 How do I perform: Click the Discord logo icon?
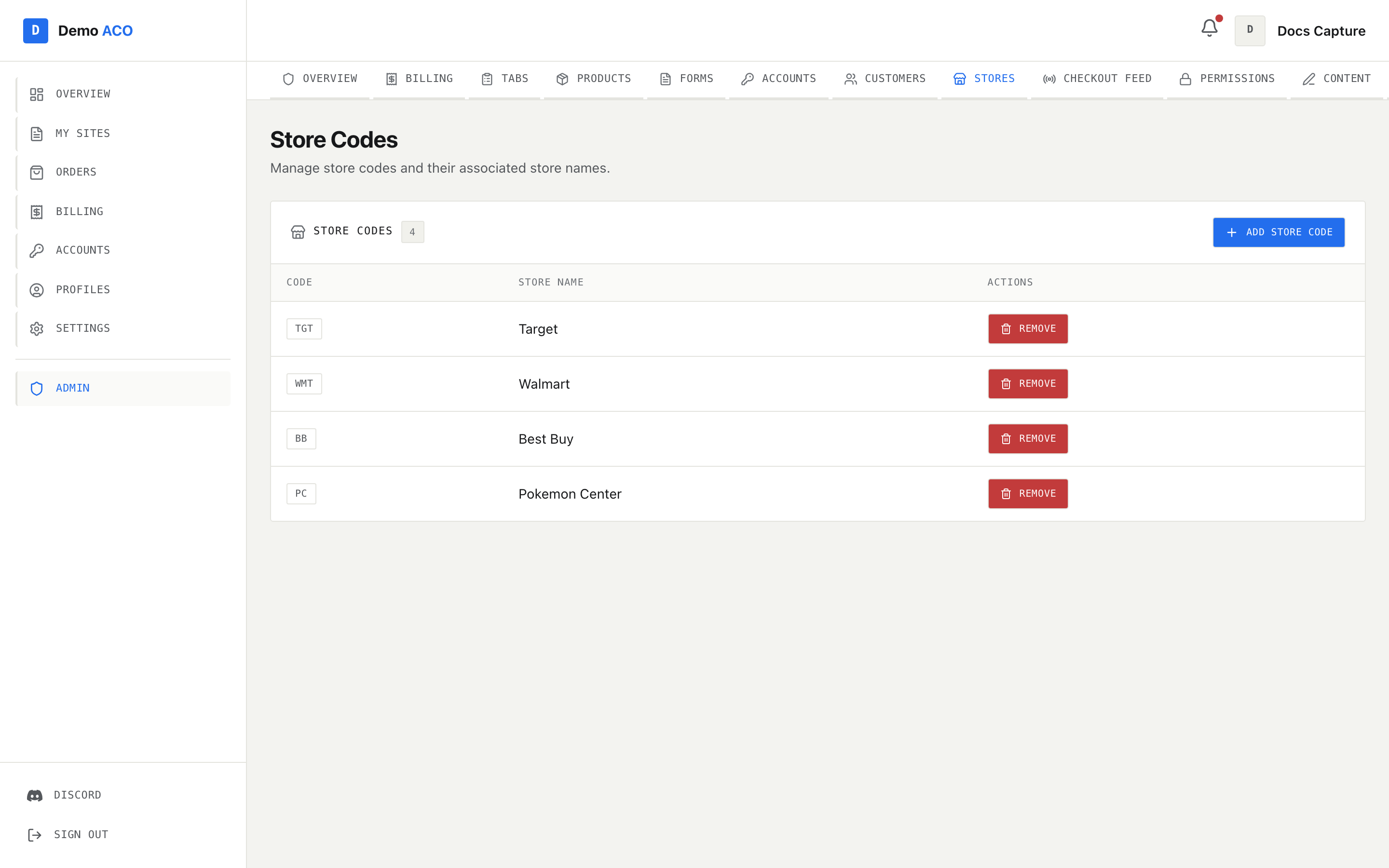(x=34, y=795)
